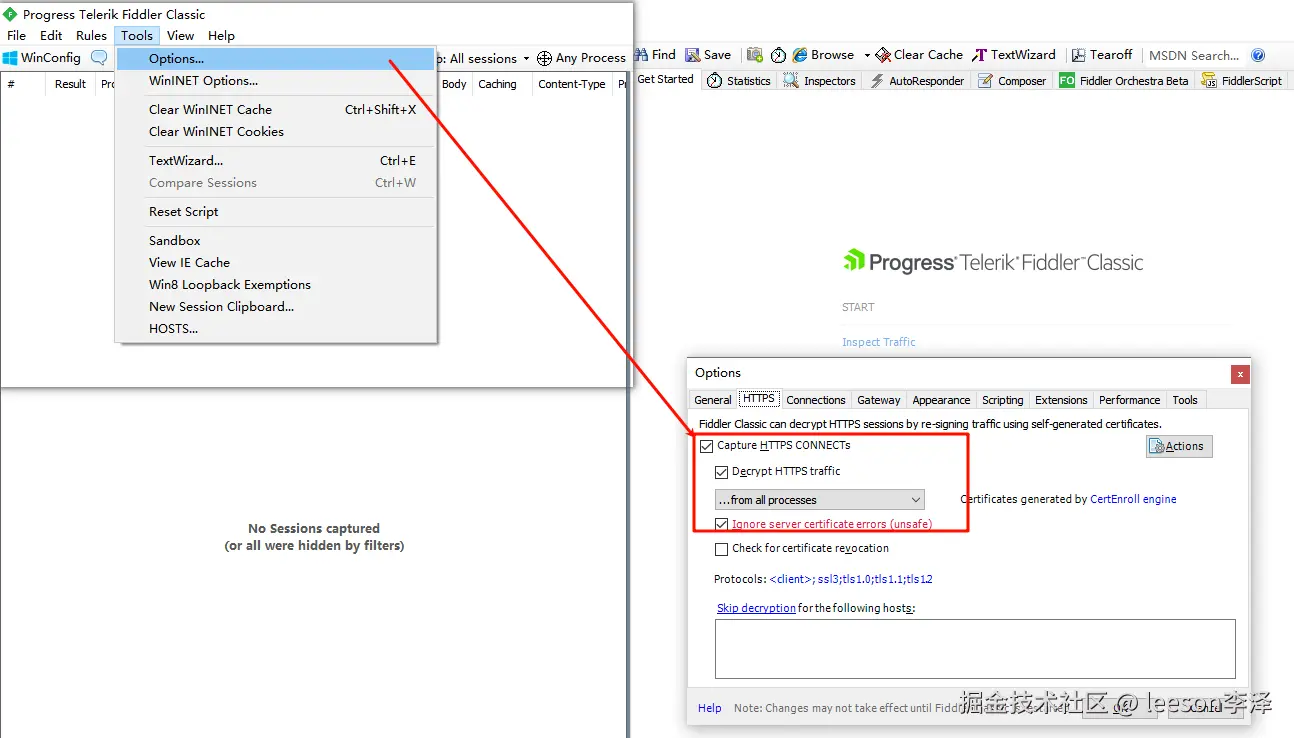Open Scripting tab in Options

point(1002,400)
